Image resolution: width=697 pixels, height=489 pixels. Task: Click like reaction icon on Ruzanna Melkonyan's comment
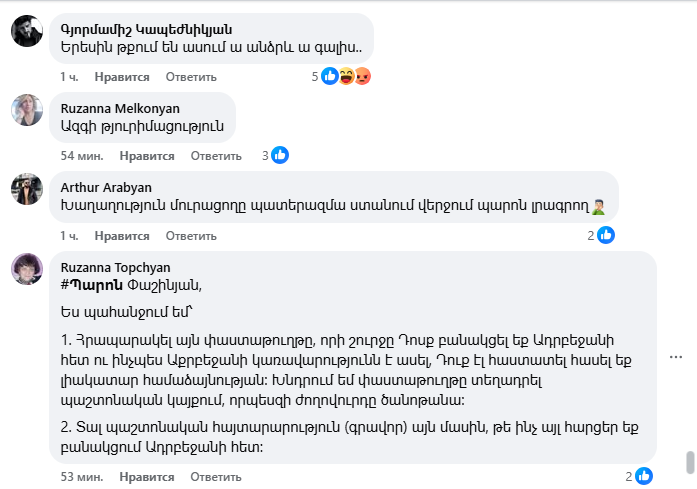pyautogui.click(x=280, y=155)
